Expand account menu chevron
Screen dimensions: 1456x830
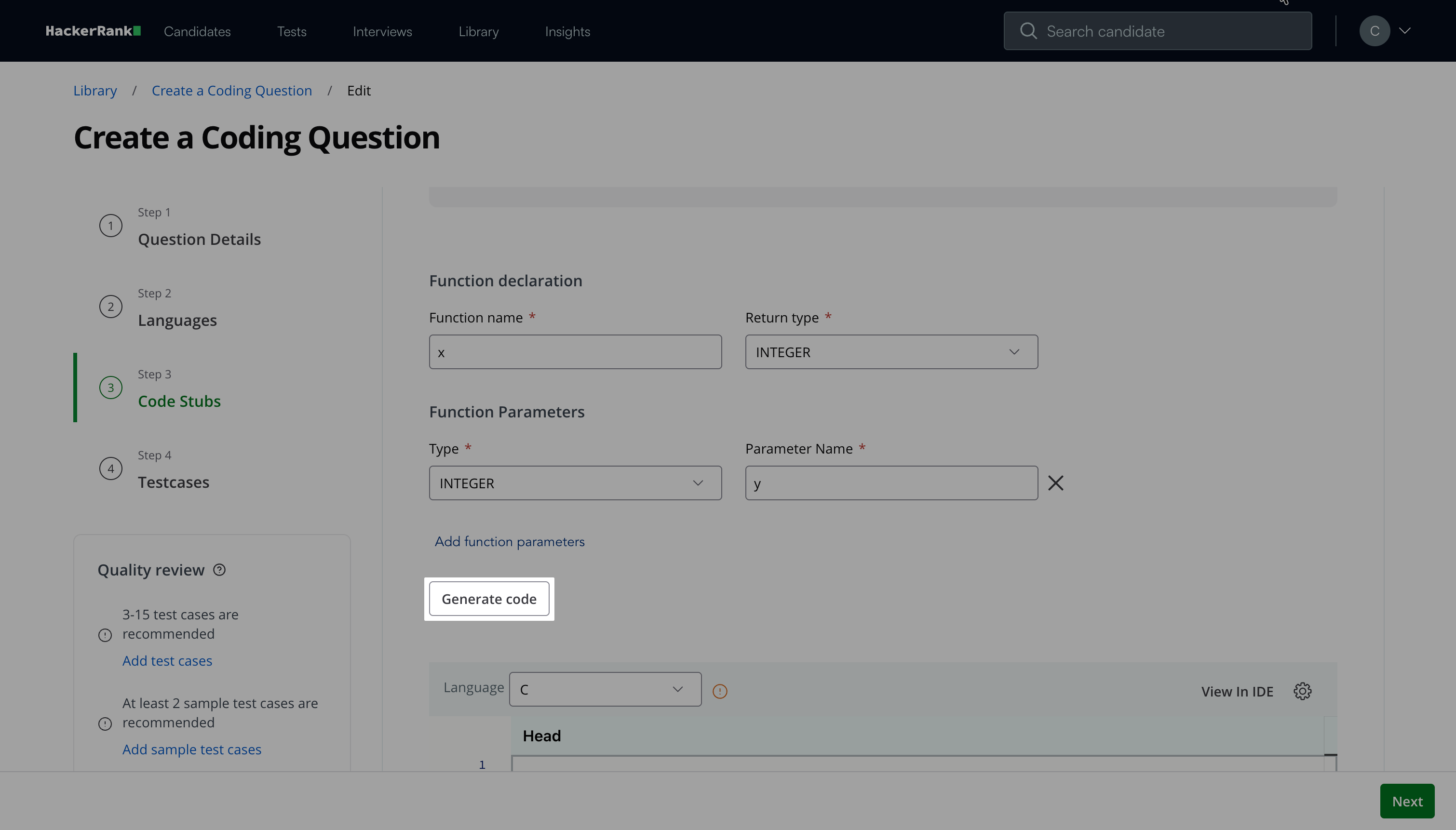pos(1405,31)
